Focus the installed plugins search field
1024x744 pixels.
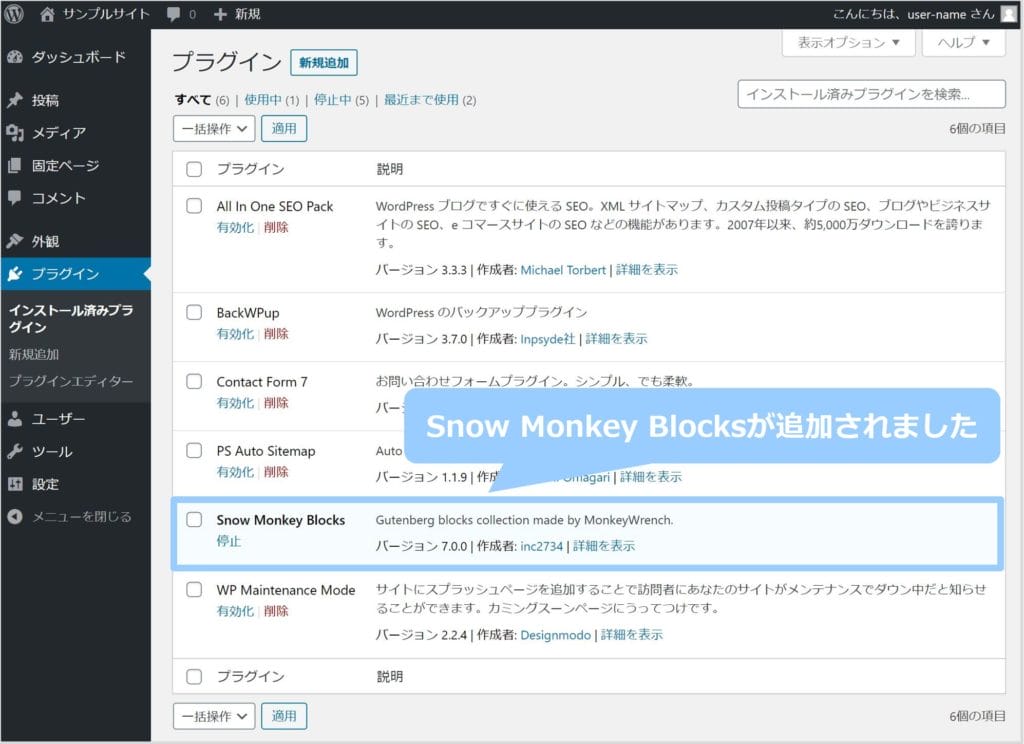tap(871, 94)
